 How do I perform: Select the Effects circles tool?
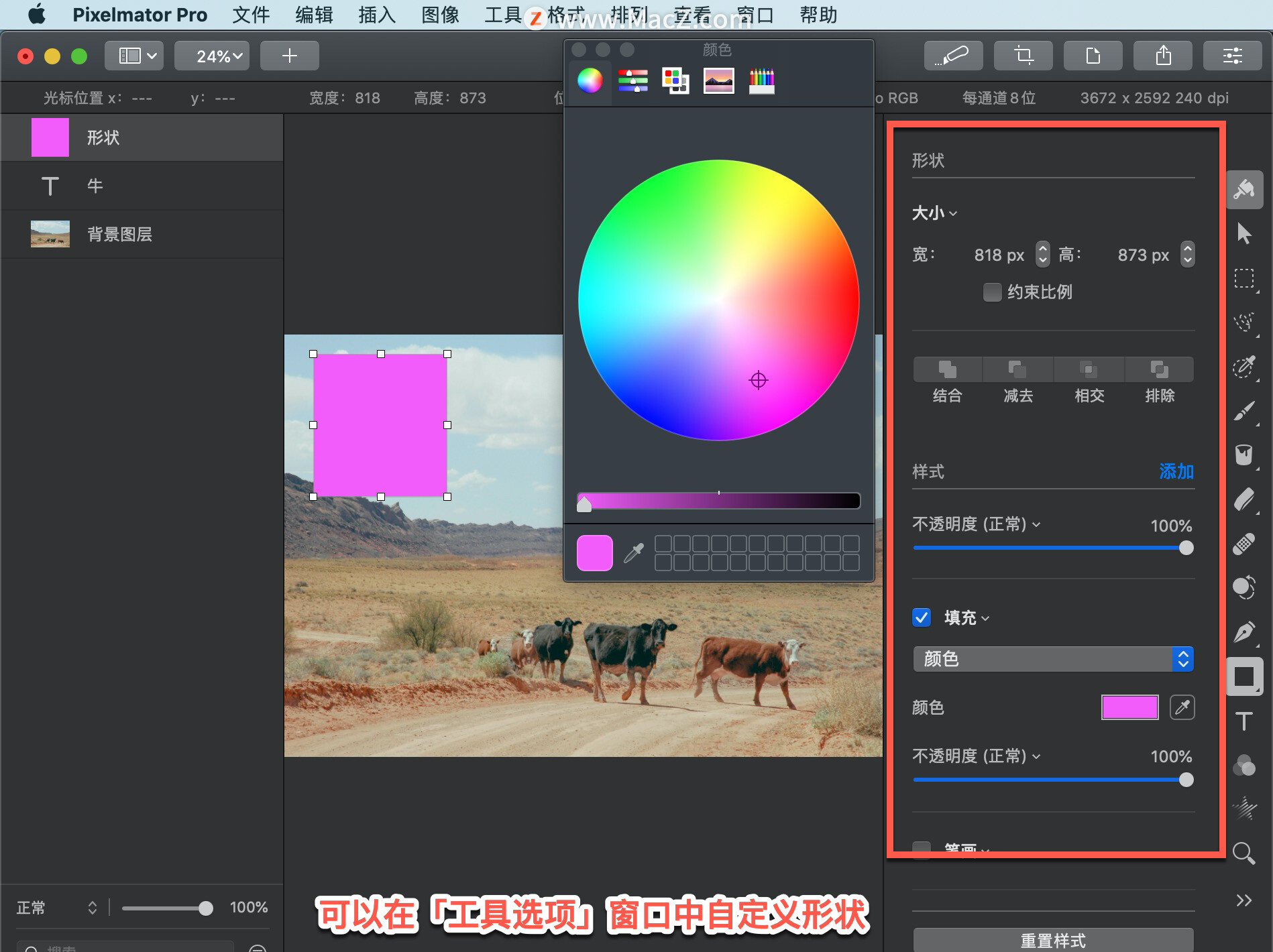click(1244, 766)
